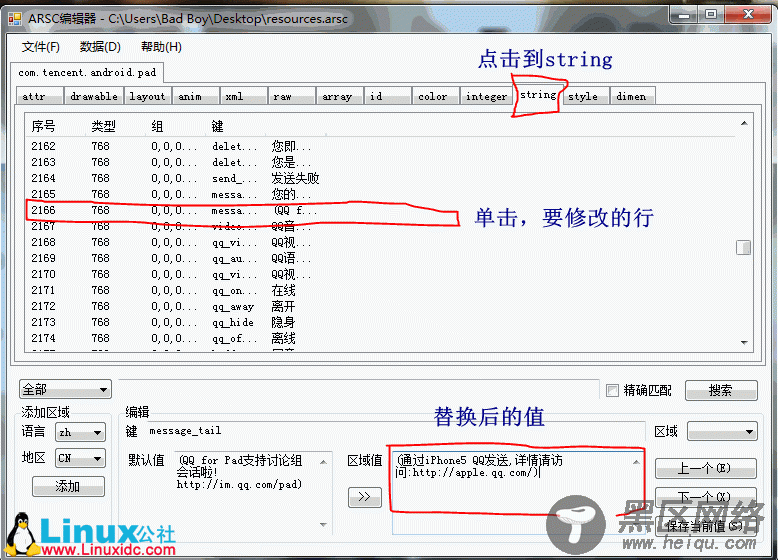The width and height of the screenshot is (778, 560).
Task: Switch to the color tab
Action: 435,96
